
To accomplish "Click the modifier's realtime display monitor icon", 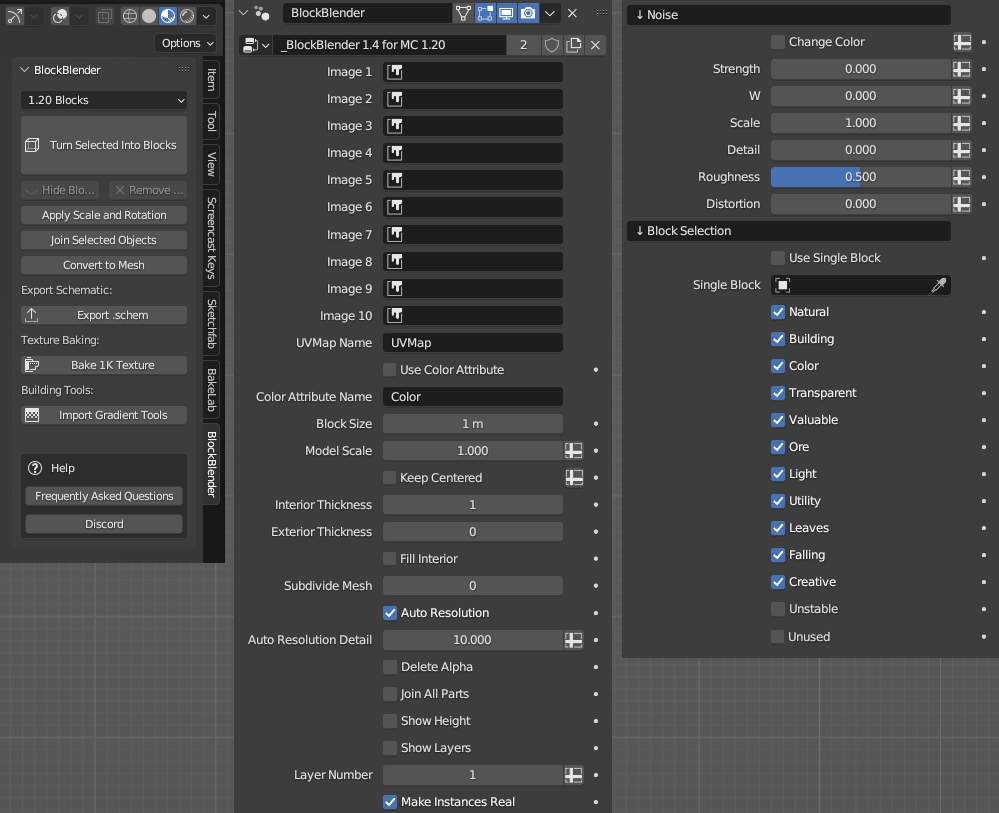I will (x=506, y=13).
